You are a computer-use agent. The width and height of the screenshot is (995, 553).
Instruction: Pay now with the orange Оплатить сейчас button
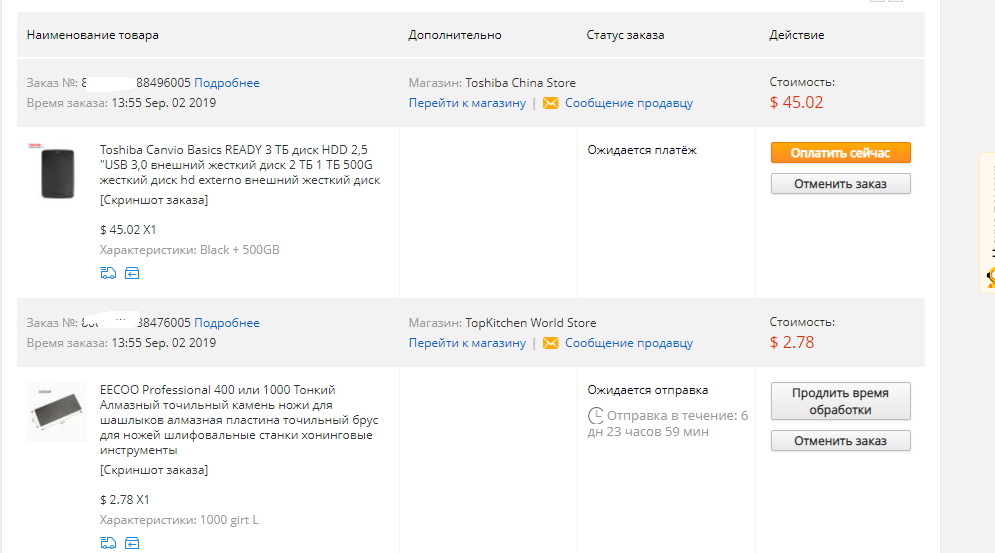[840, 152]
